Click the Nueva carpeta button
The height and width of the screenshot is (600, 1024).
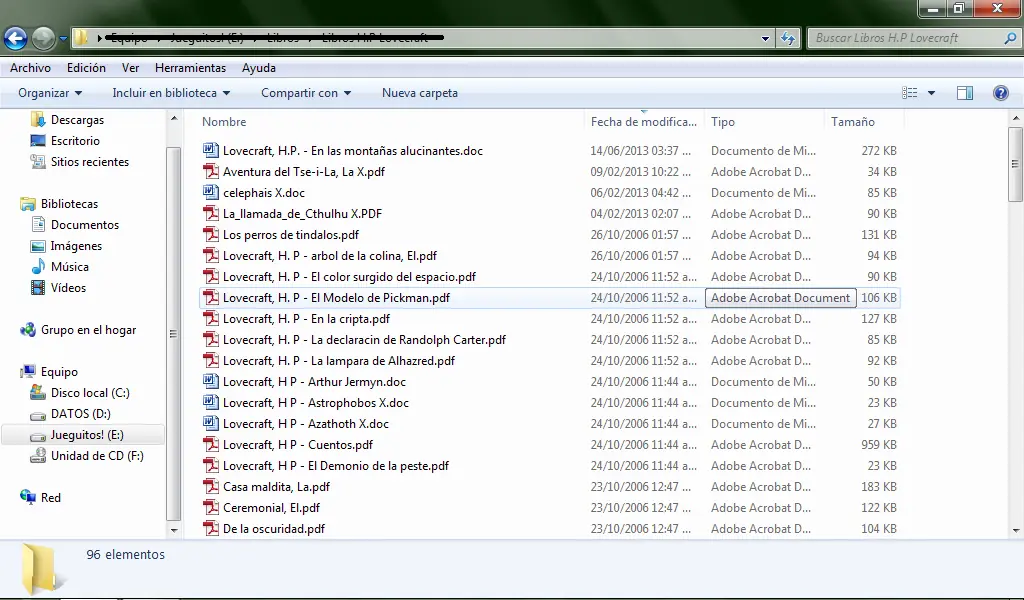[420, 93]
